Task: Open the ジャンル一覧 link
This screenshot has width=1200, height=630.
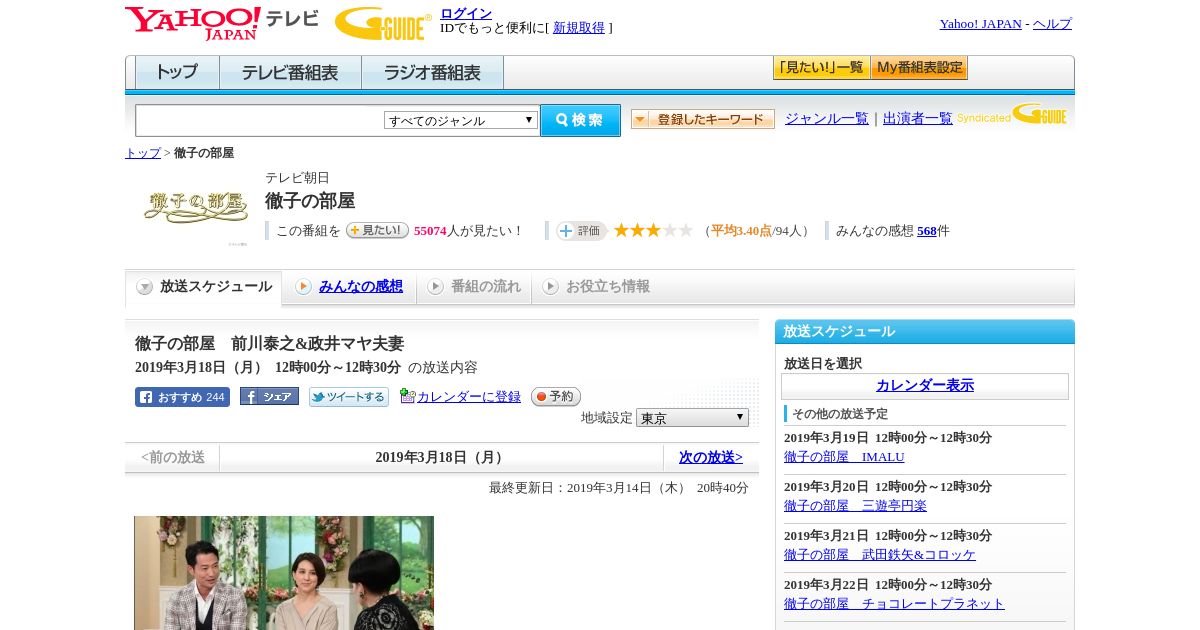Action: tap(827, 119)
